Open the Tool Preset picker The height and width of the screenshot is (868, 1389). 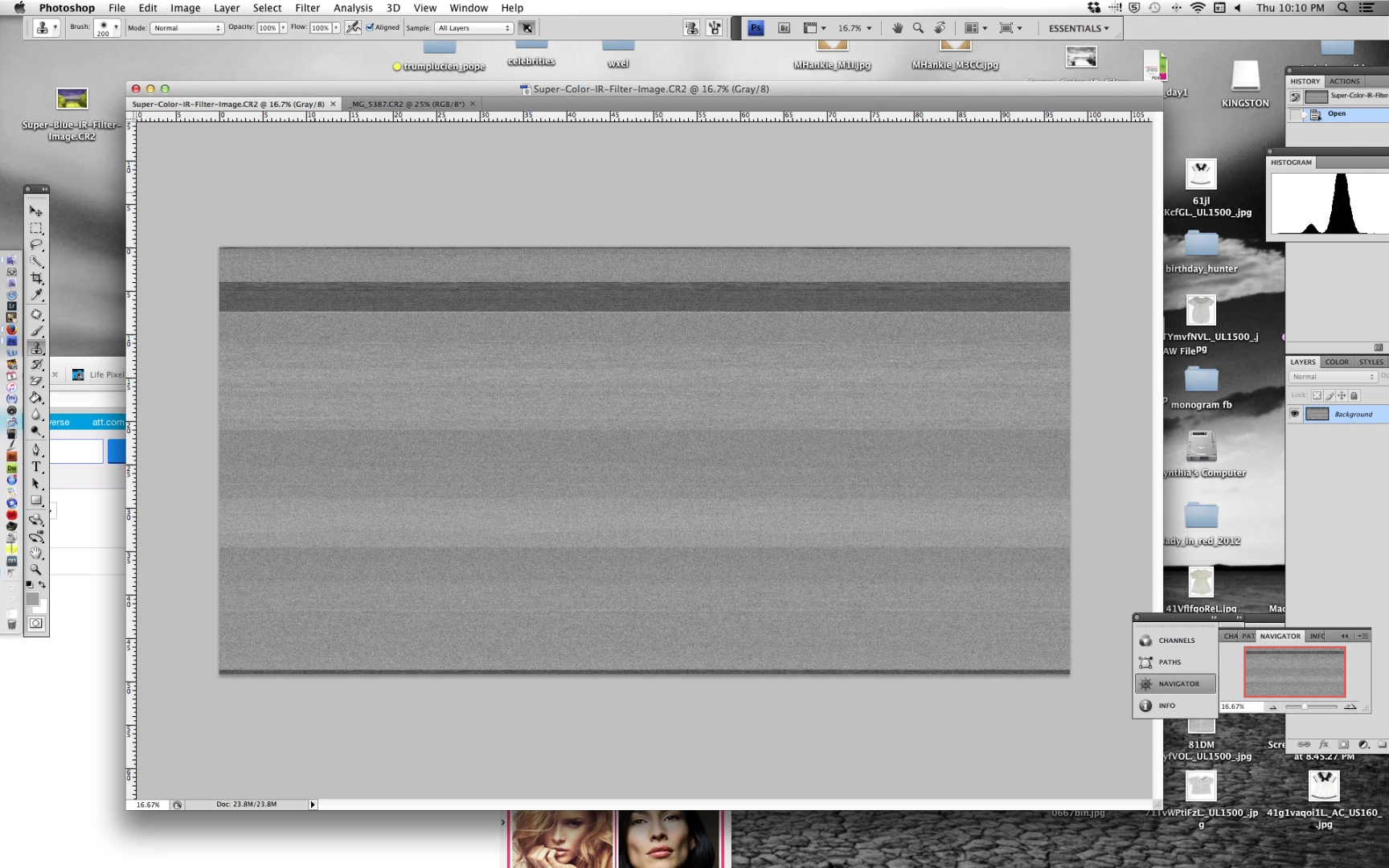click(x=47, y=28)
